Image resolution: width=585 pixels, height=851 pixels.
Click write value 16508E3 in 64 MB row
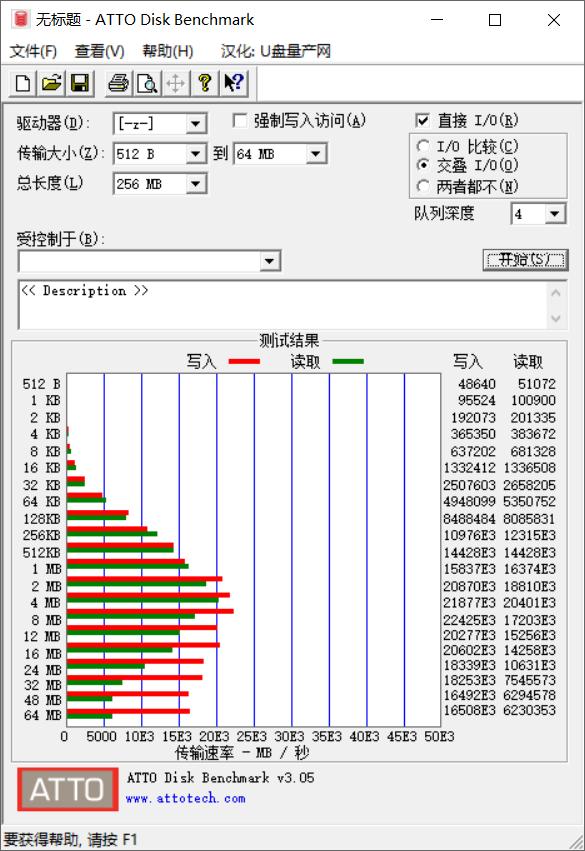click(469, 710)
